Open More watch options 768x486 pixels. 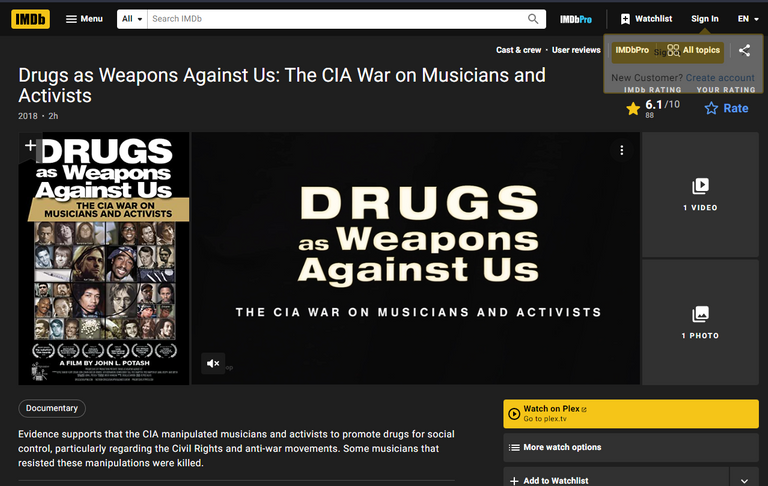631,447
